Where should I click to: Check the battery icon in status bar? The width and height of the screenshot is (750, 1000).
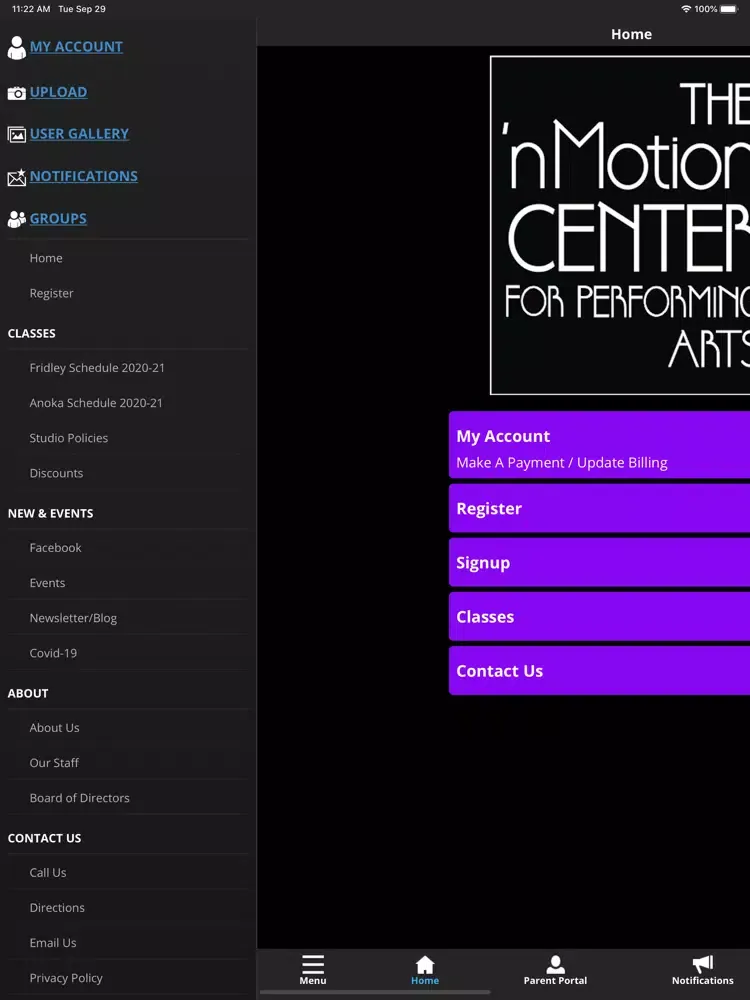click(728, 9)
